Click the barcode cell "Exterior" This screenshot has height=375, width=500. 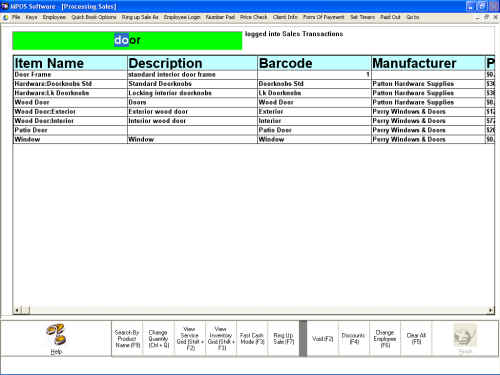tap(314, 112)
